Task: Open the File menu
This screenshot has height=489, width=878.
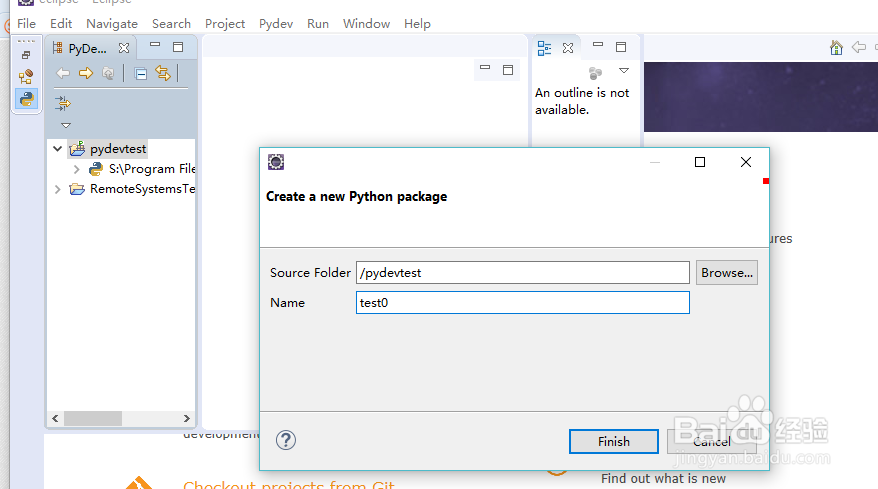Action: 26,24
